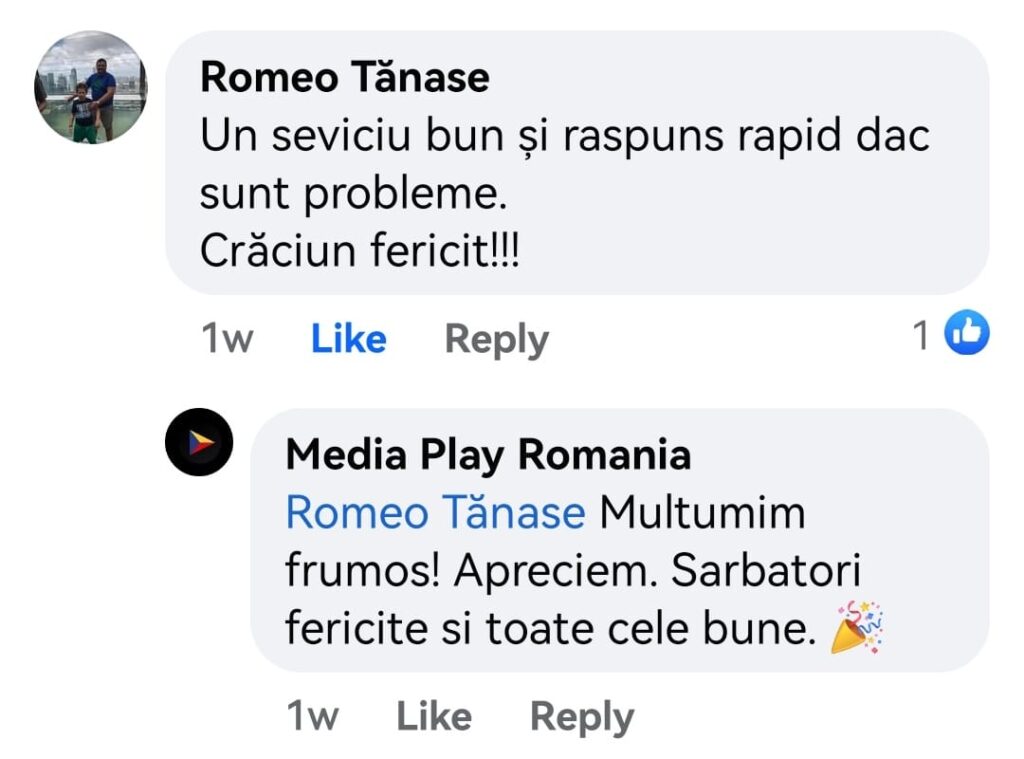Click the blue Romeo Tănase mention link
The height and width of the screenshot is (759, 1024).
435,513
